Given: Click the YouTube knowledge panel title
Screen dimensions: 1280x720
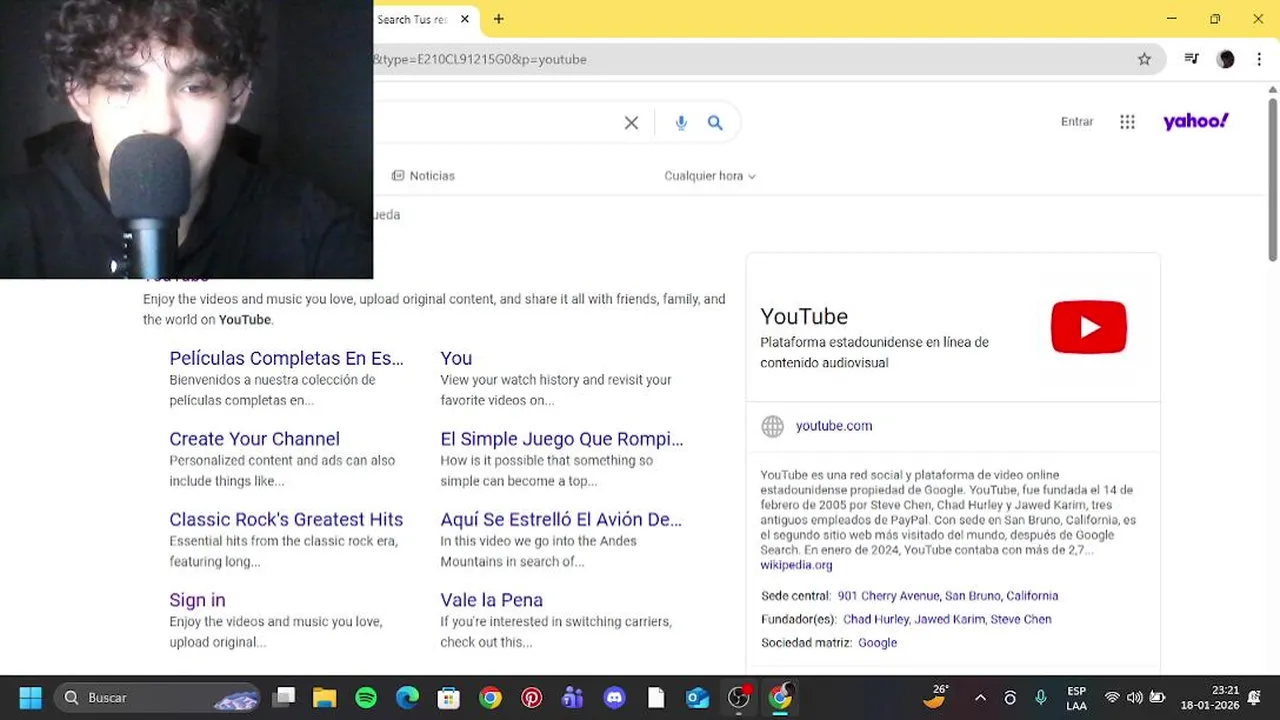Looking at the screenshot, I should tap(804, 316).
